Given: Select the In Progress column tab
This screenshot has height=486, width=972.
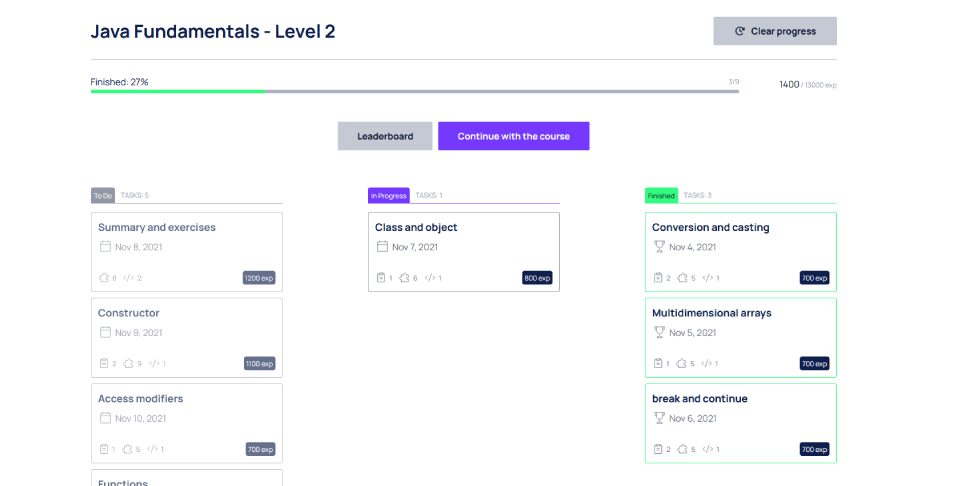Looking at the screenshot, I should [x=389, y=195].
